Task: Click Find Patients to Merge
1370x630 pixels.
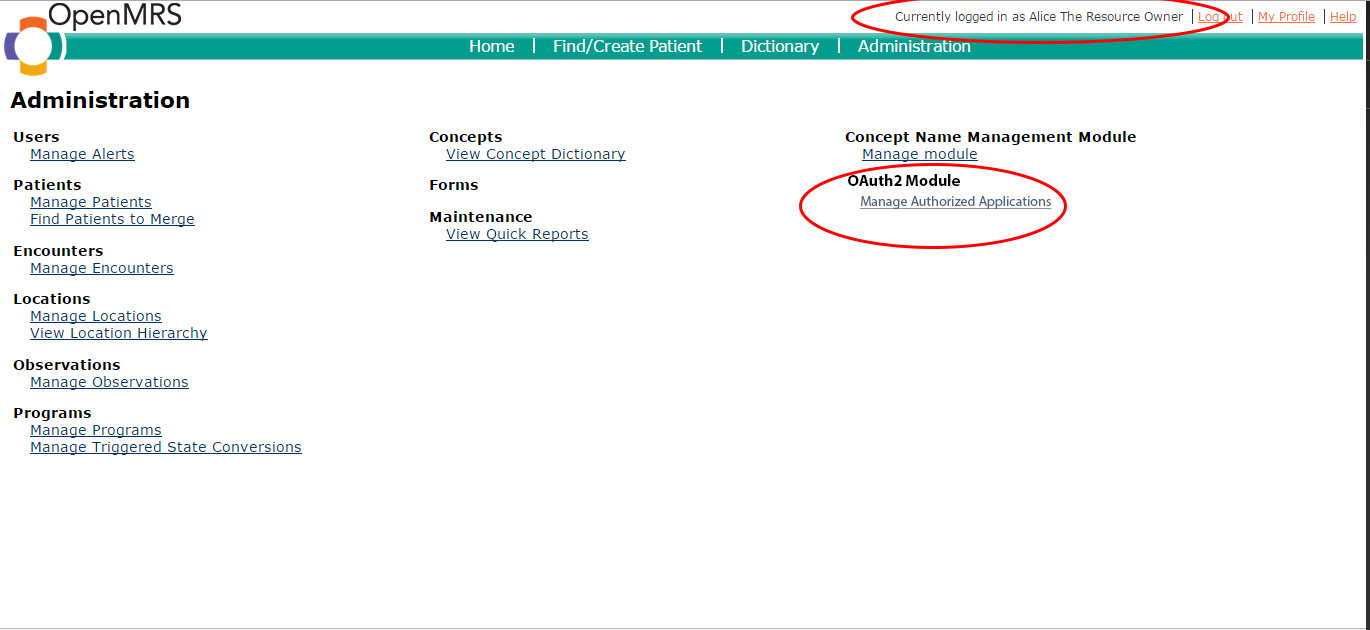Action: [x=112, y=219]
